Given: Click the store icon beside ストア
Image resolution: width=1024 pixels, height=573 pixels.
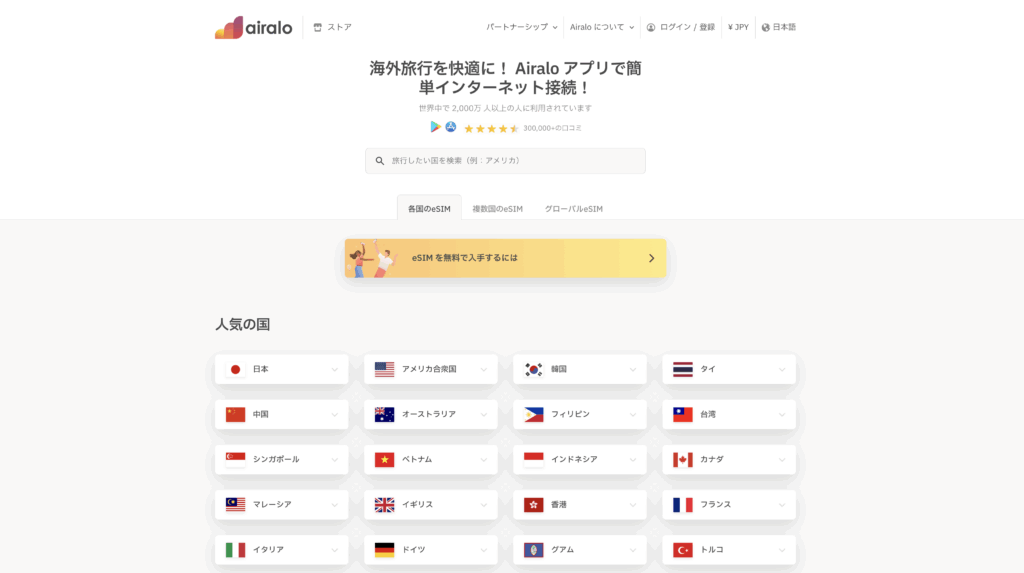Looking at the screenshot, I should coord(317,27).
